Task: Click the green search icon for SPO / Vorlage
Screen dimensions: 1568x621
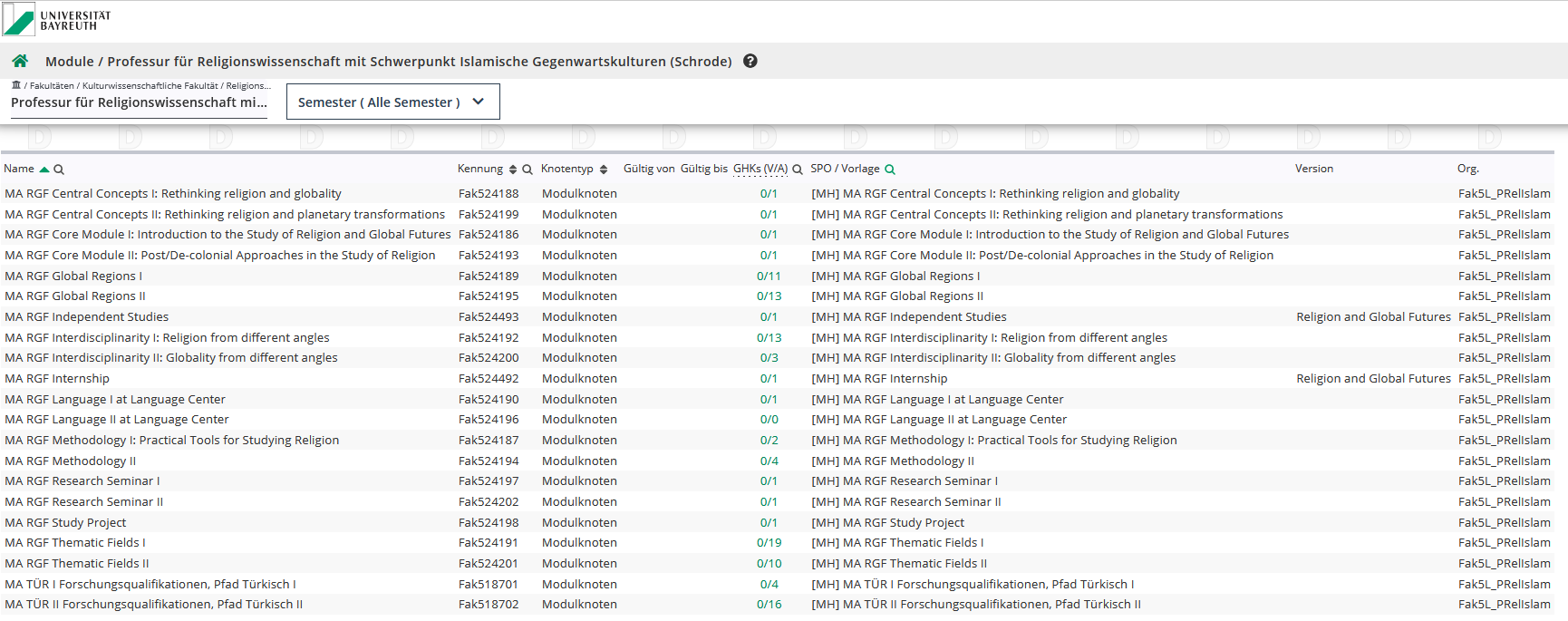Action: pyautogui.click(x=890, y=170)
